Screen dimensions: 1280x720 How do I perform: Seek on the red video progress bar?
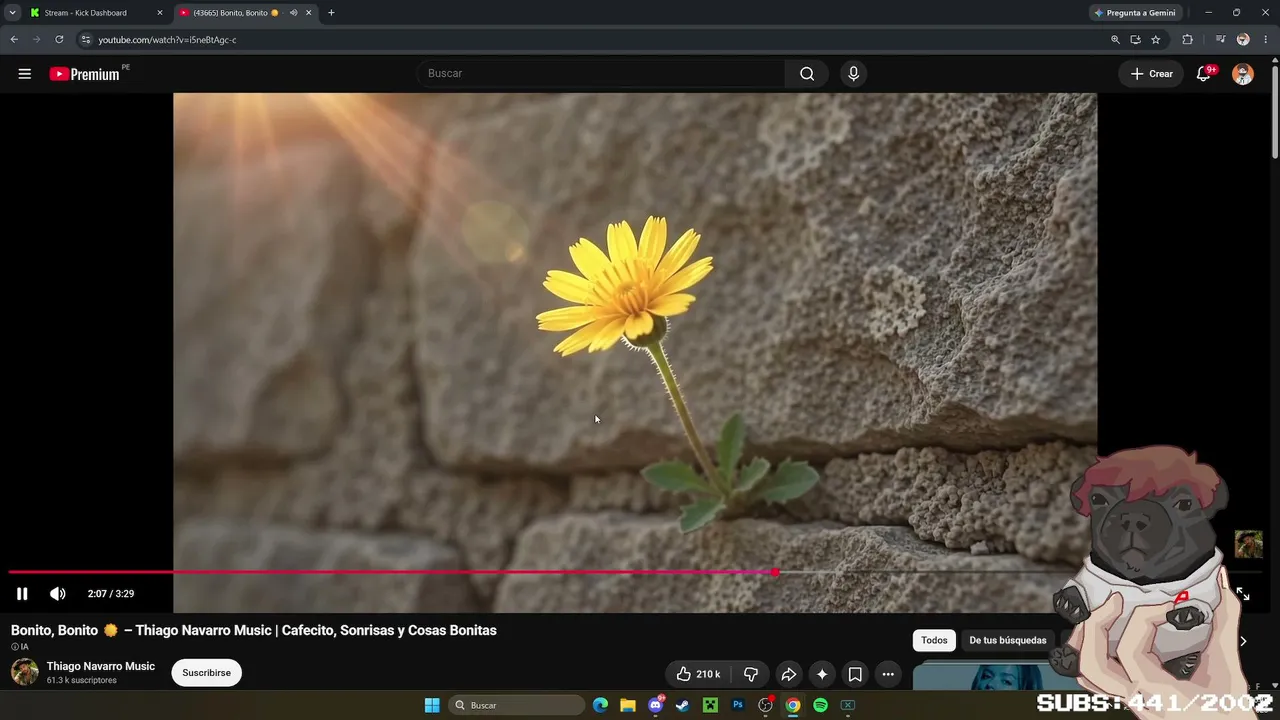[x=392, y=572]
